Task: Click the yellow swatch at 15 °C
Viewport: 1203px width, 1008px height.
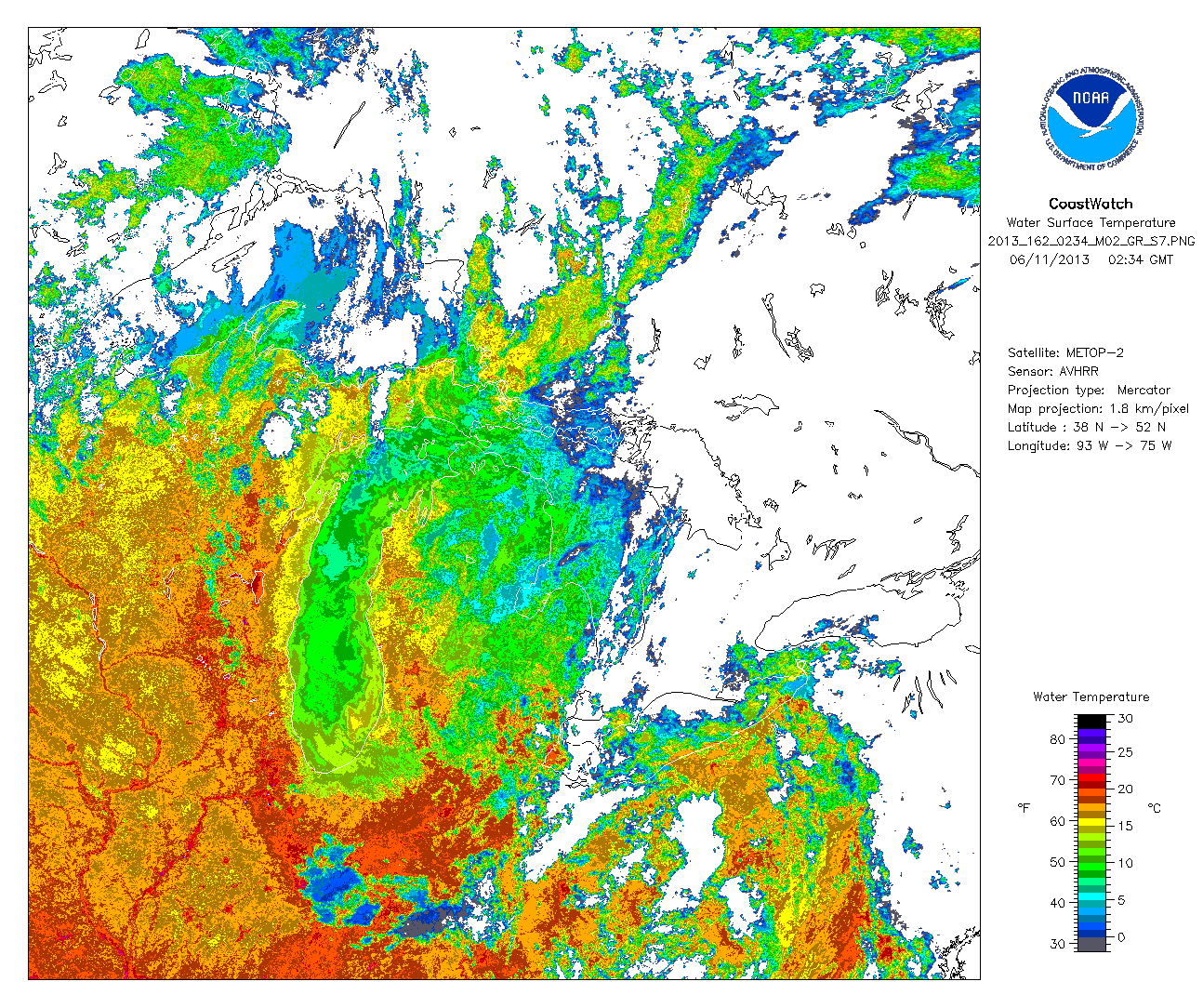Action: [1092, 822]
